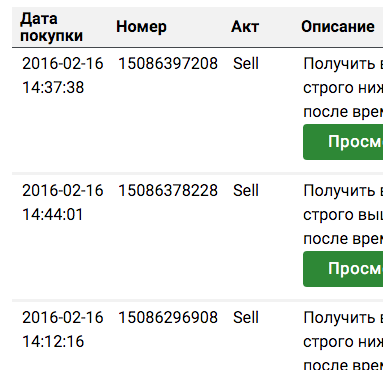Click Sell in the first transaction row
Screen dimensions: 383x370
coord(246,64)
